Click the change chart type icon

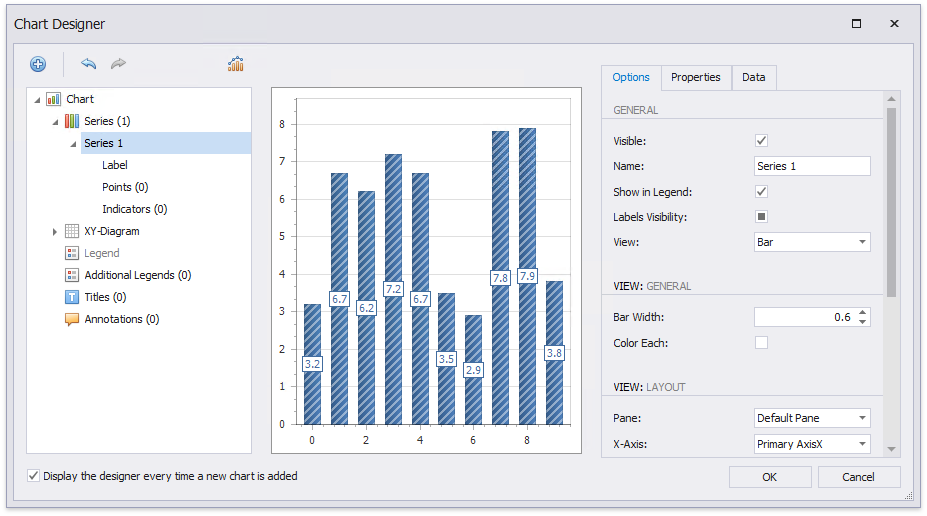pyautogui.click(x=236, y=64)
